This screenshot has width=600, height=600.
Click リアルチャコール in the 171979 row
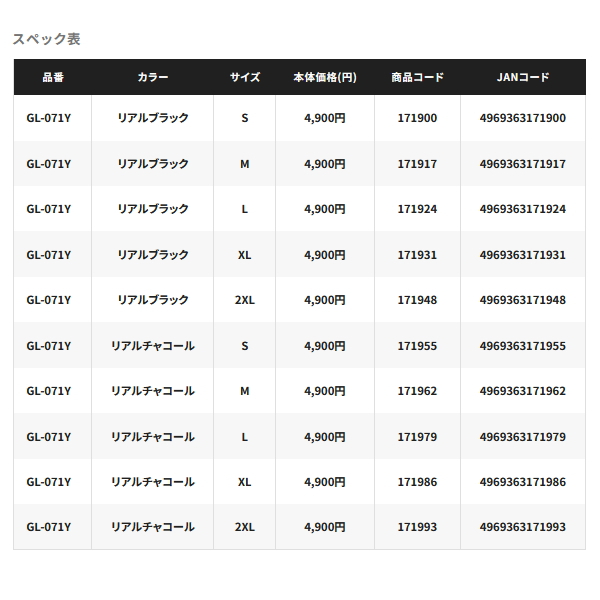tap(153, 437)
